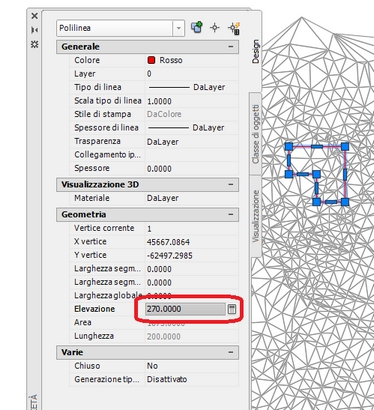The height and width of the screenshot is (410, 374).
Task: Close the Properties palette
Action: pyautogui.click(x=34, y=16)
